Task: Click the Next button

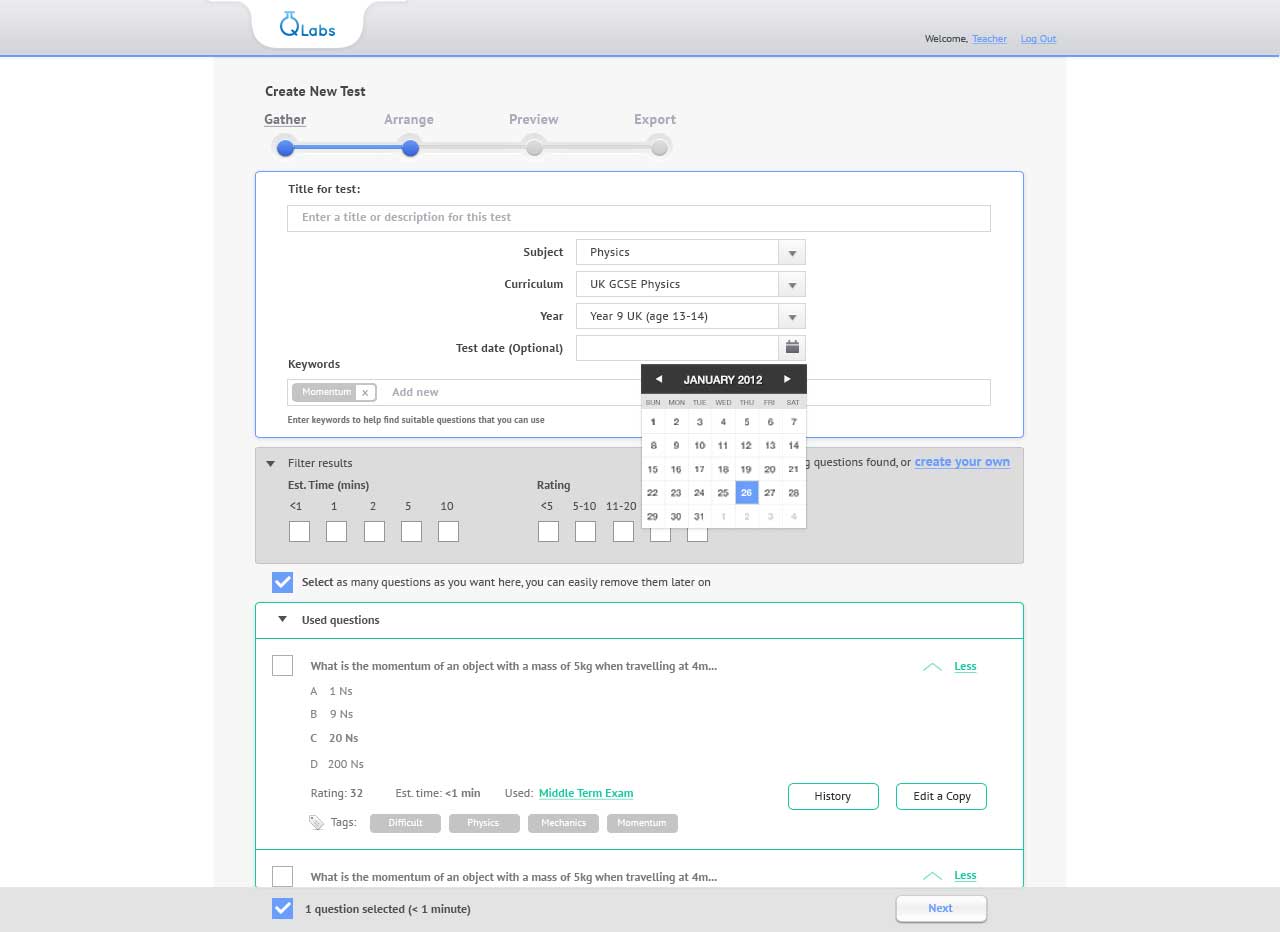Action: click(x=940, y=908)
